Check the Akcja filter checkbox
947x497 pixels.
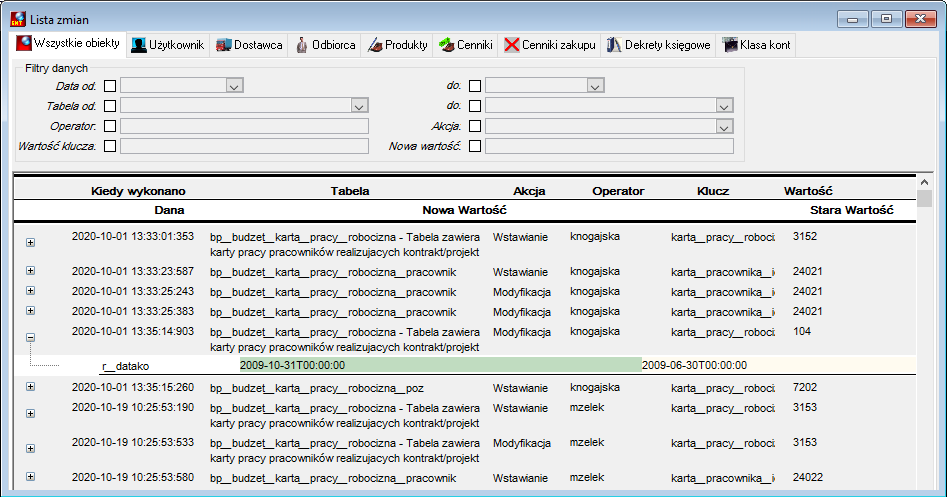click(475, 126)
